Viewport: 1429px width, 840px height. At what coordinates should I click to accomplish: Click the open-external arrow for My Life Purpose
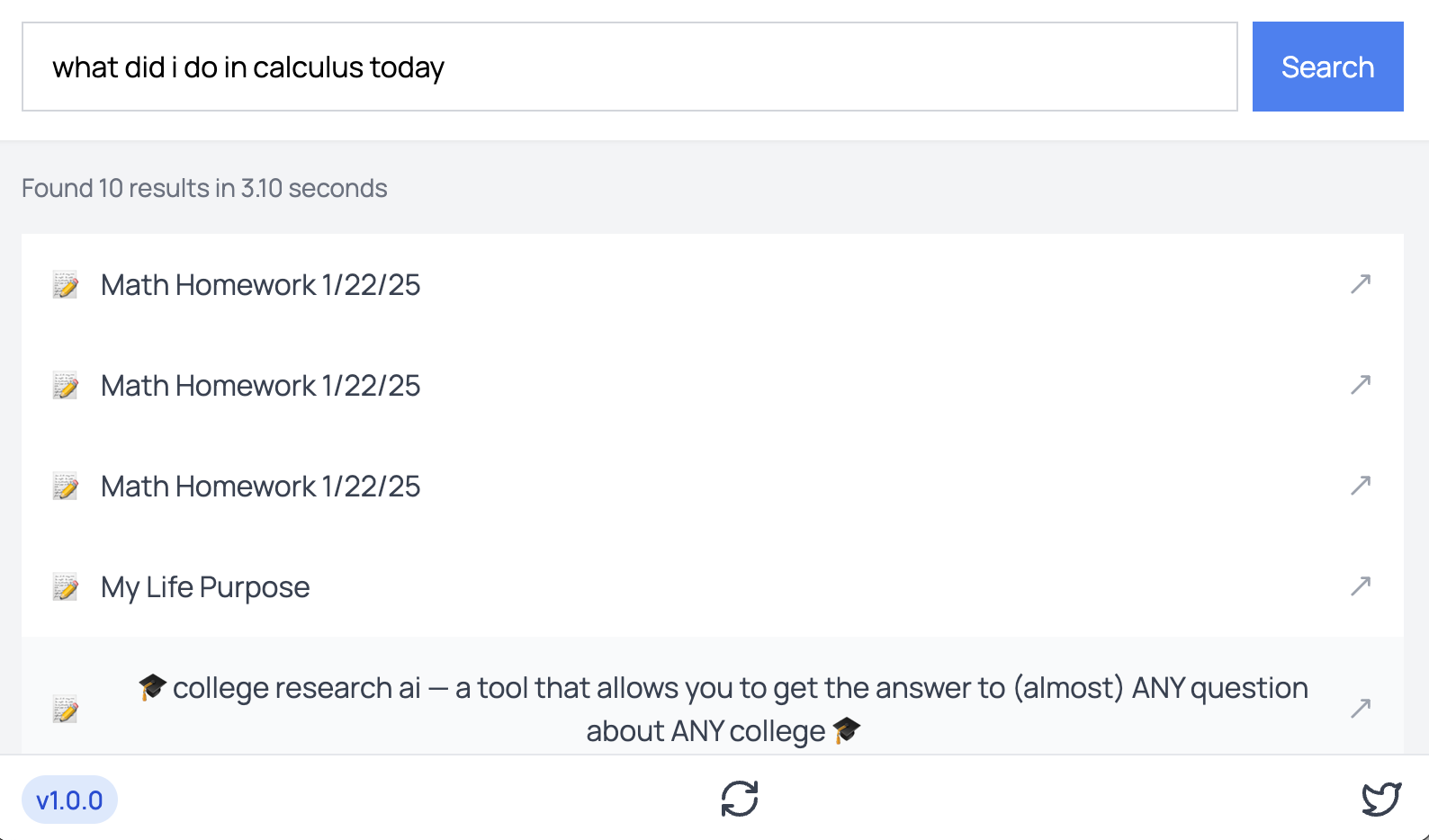pyautogui.click(x=1361, y=586)
